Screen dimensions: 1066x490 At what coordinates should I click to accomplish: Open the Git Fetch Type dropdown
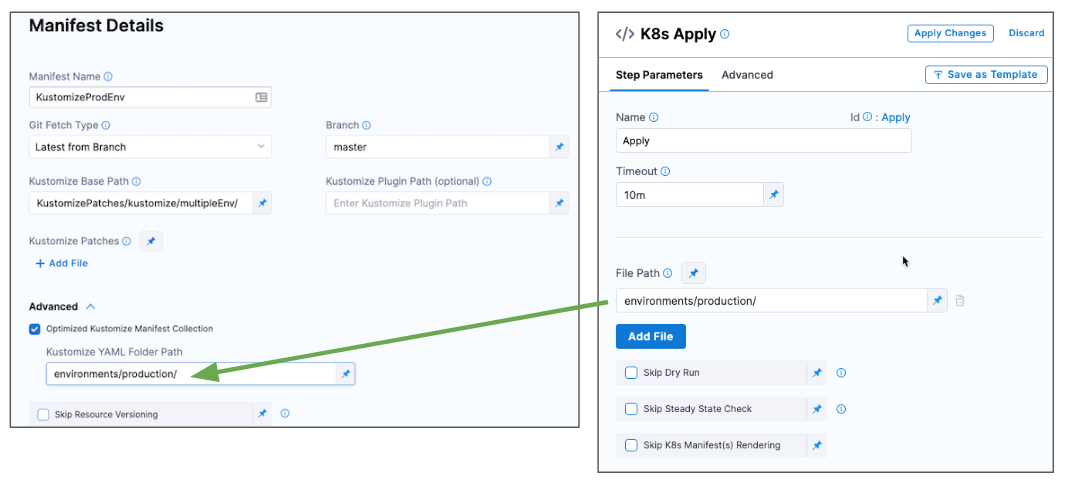[x=150, y=147]
